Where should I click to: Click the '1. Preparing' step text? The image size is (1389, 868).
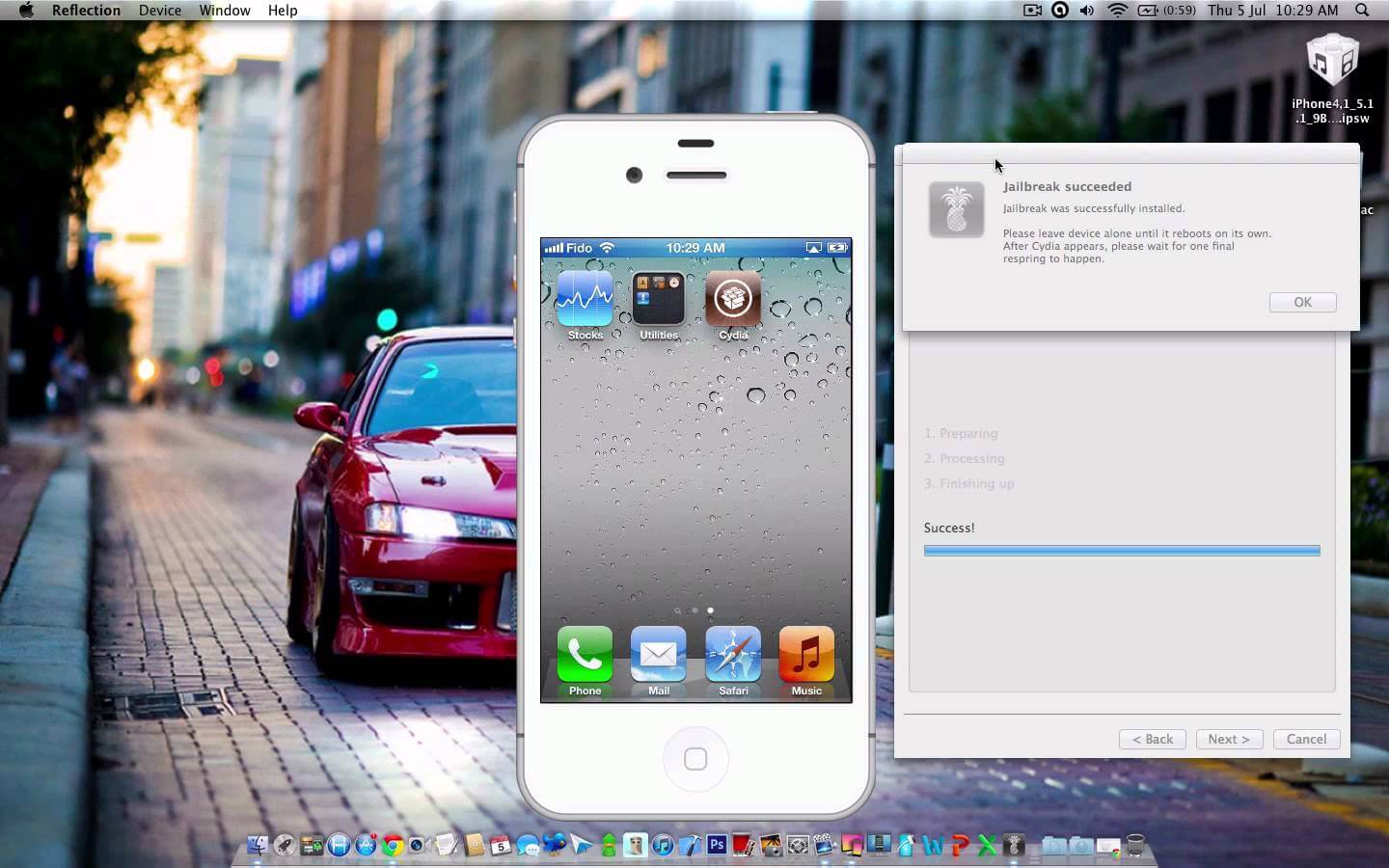tap(961, 433)
